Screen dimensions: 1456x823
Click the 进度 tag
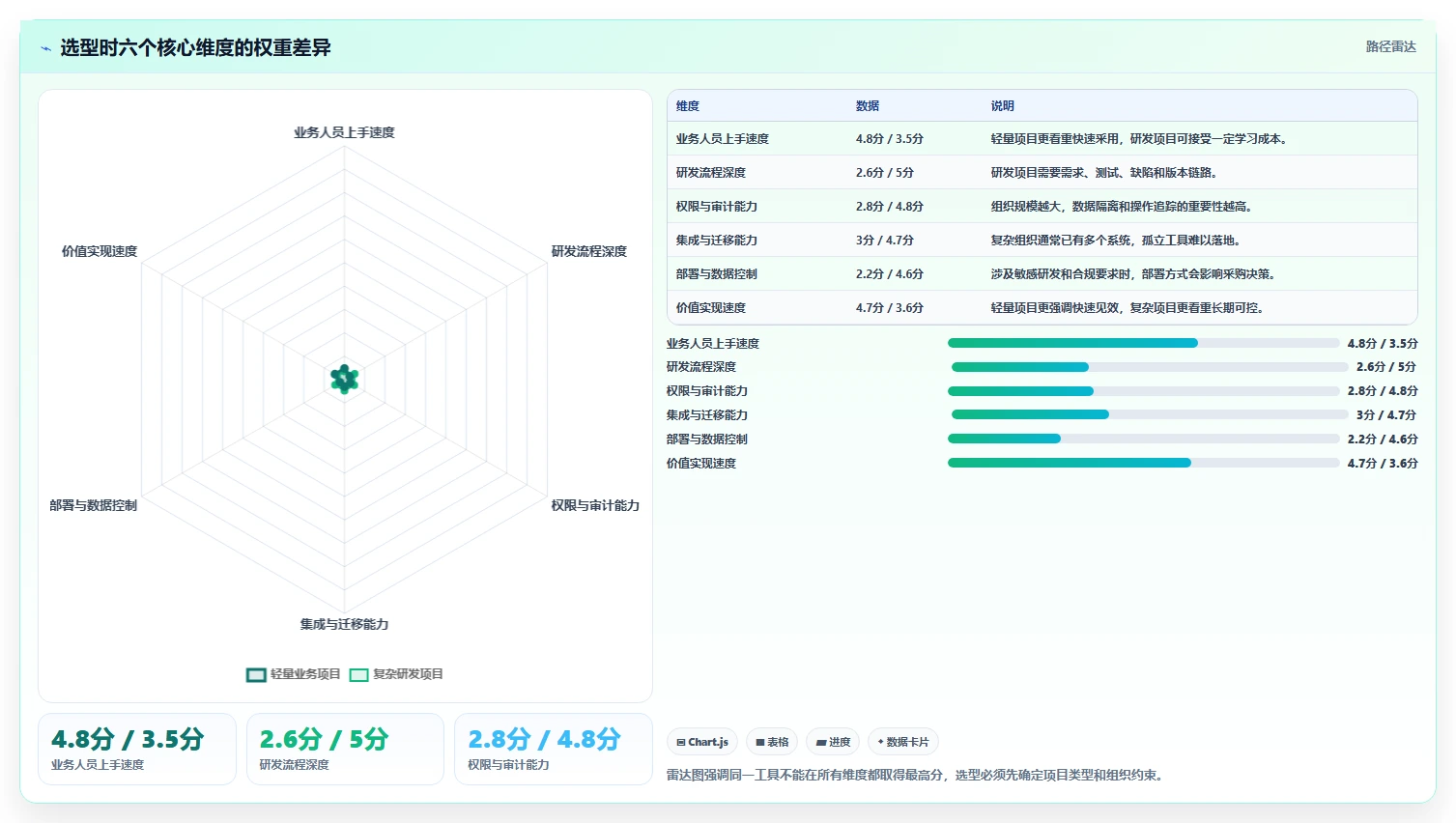point(833,742)
